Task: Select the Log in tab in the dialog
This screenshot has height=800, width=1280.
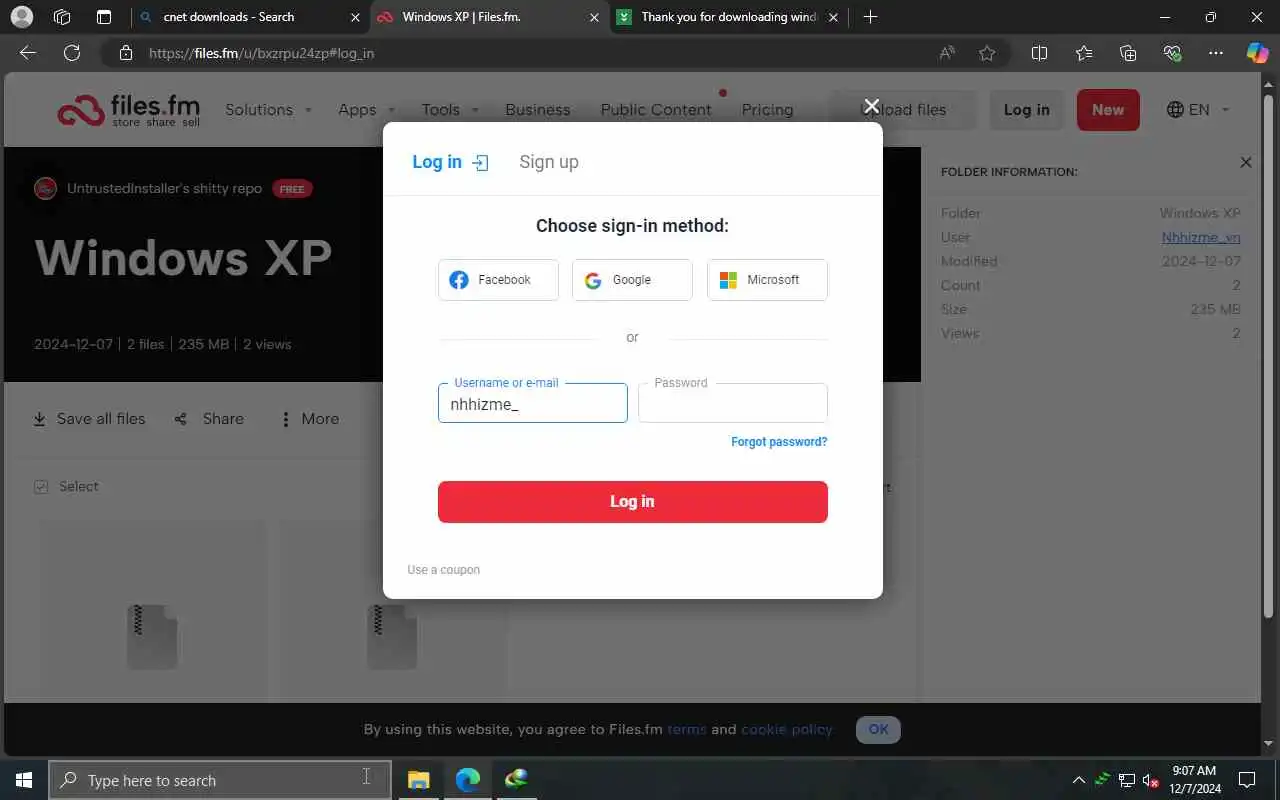Action: point(450,162)
